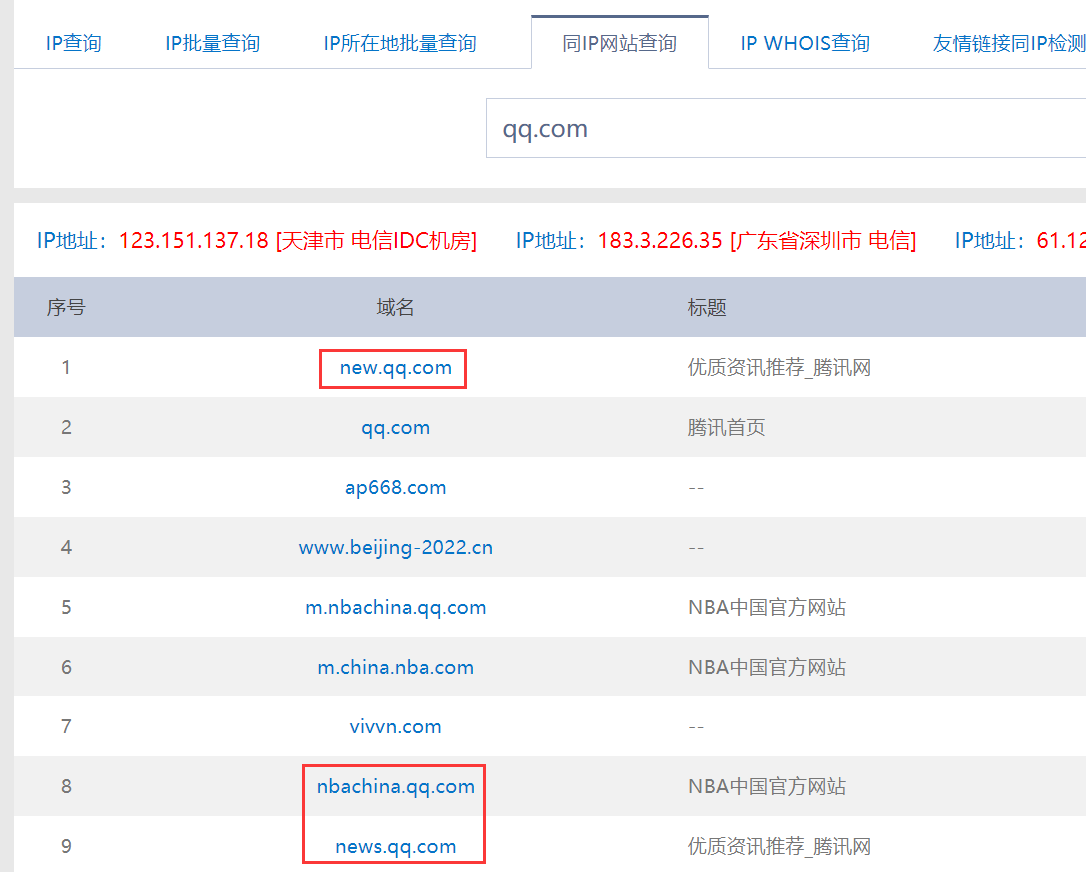Open the nbachina.qq.com link in row 8
This screenshot has height=872, width=1086.
(395, 787)
